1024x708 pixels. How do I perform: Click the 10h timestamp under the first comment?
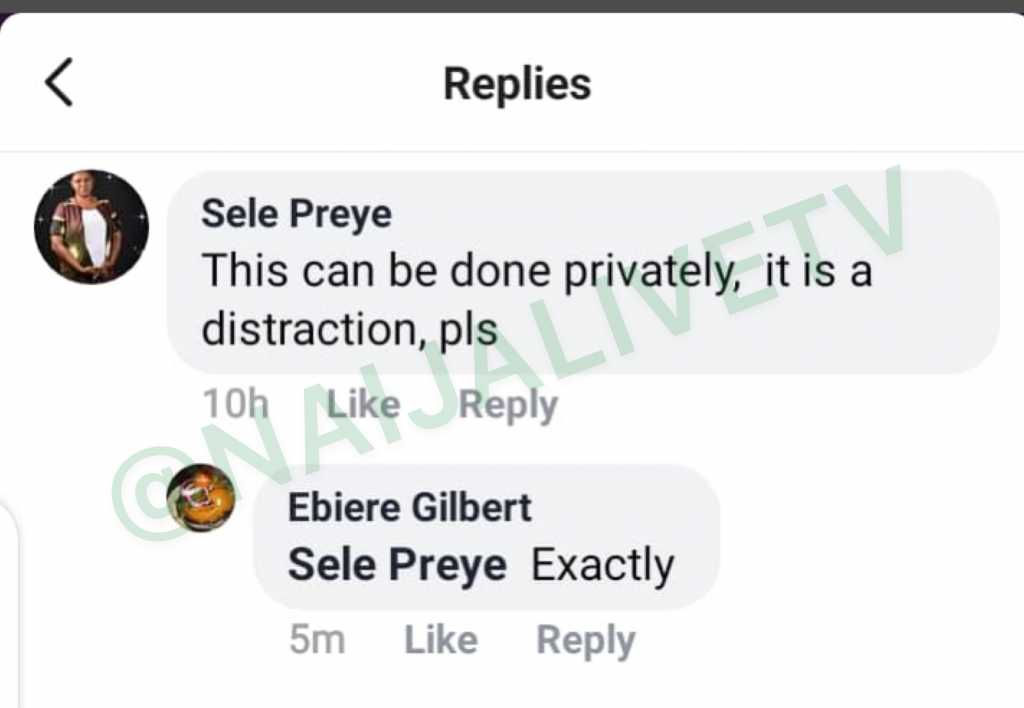[236, 404]
